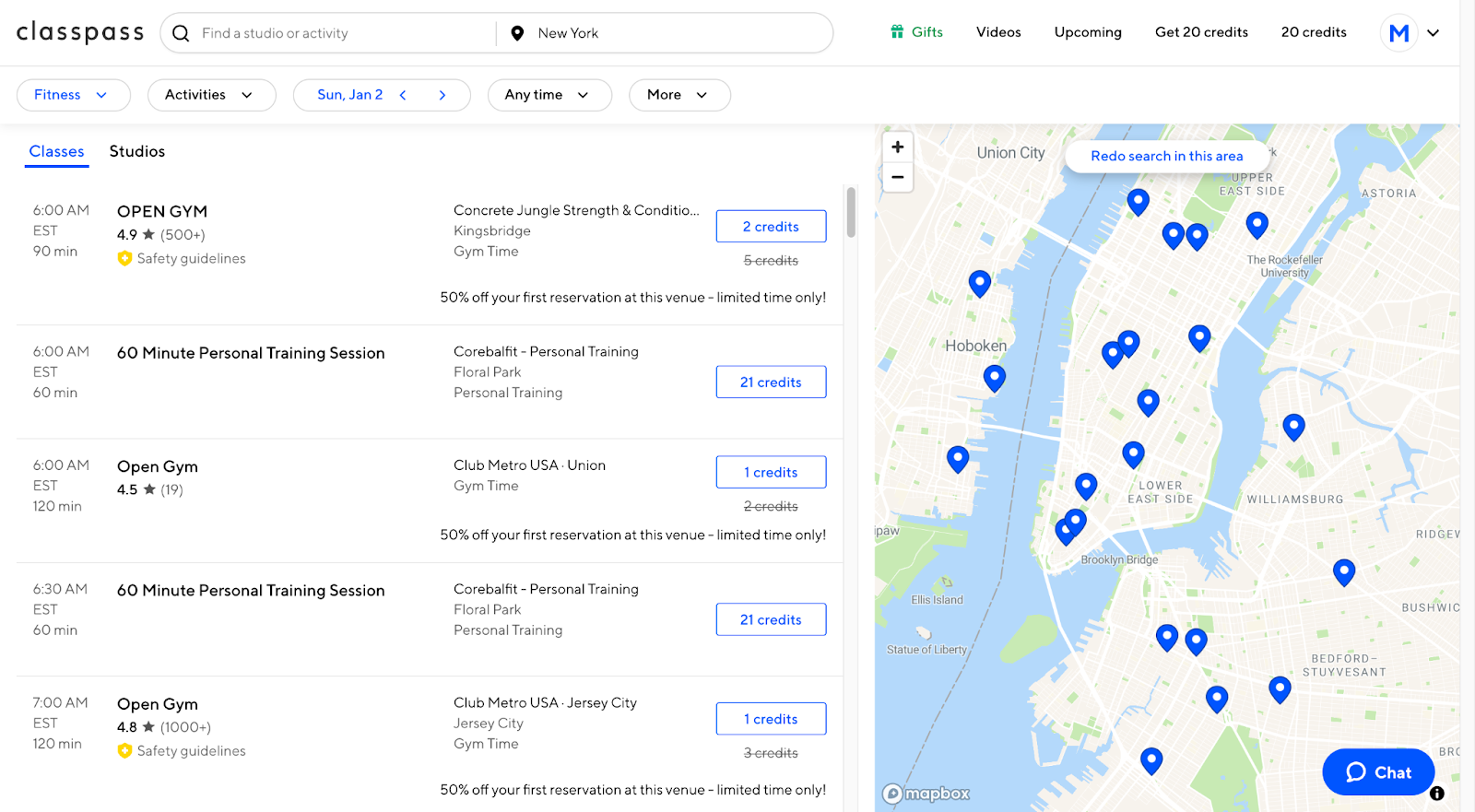The height and width of the screenshot is (812, 1475).
Task: Reserve Club Metro USA Union for 1 credits
Action: point(771,473)
